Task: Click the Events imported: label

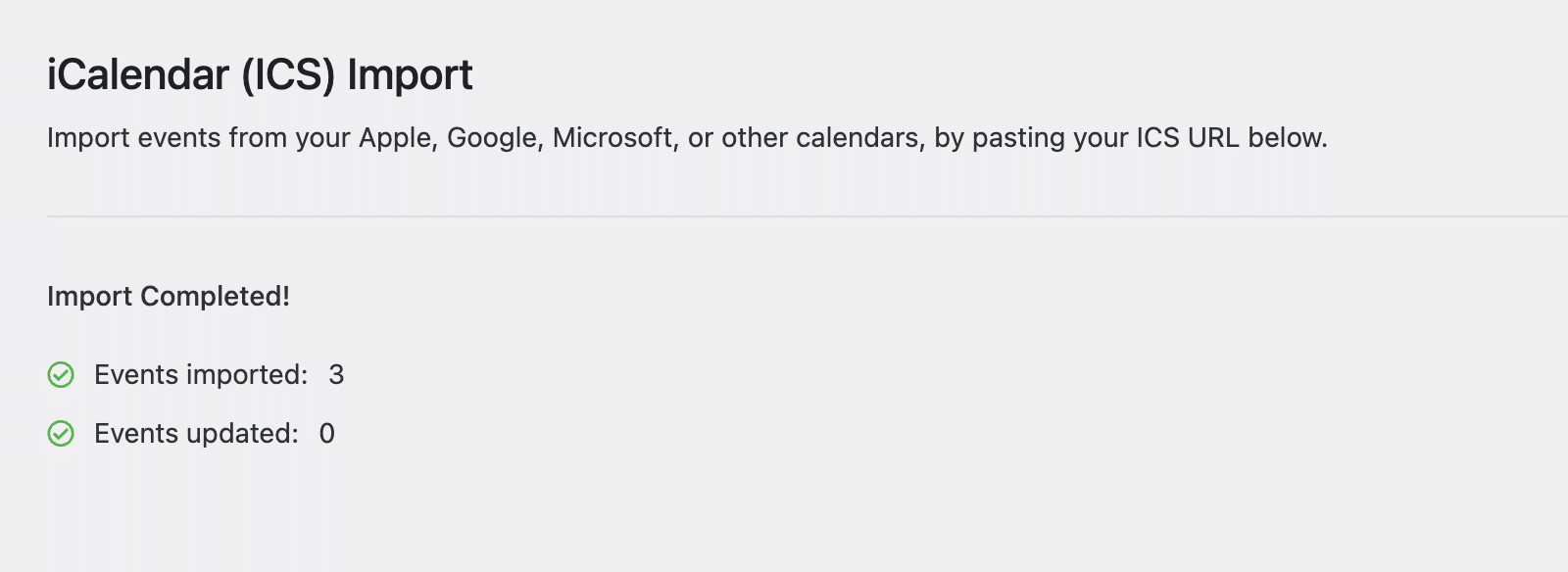Action: coord(201,374)
